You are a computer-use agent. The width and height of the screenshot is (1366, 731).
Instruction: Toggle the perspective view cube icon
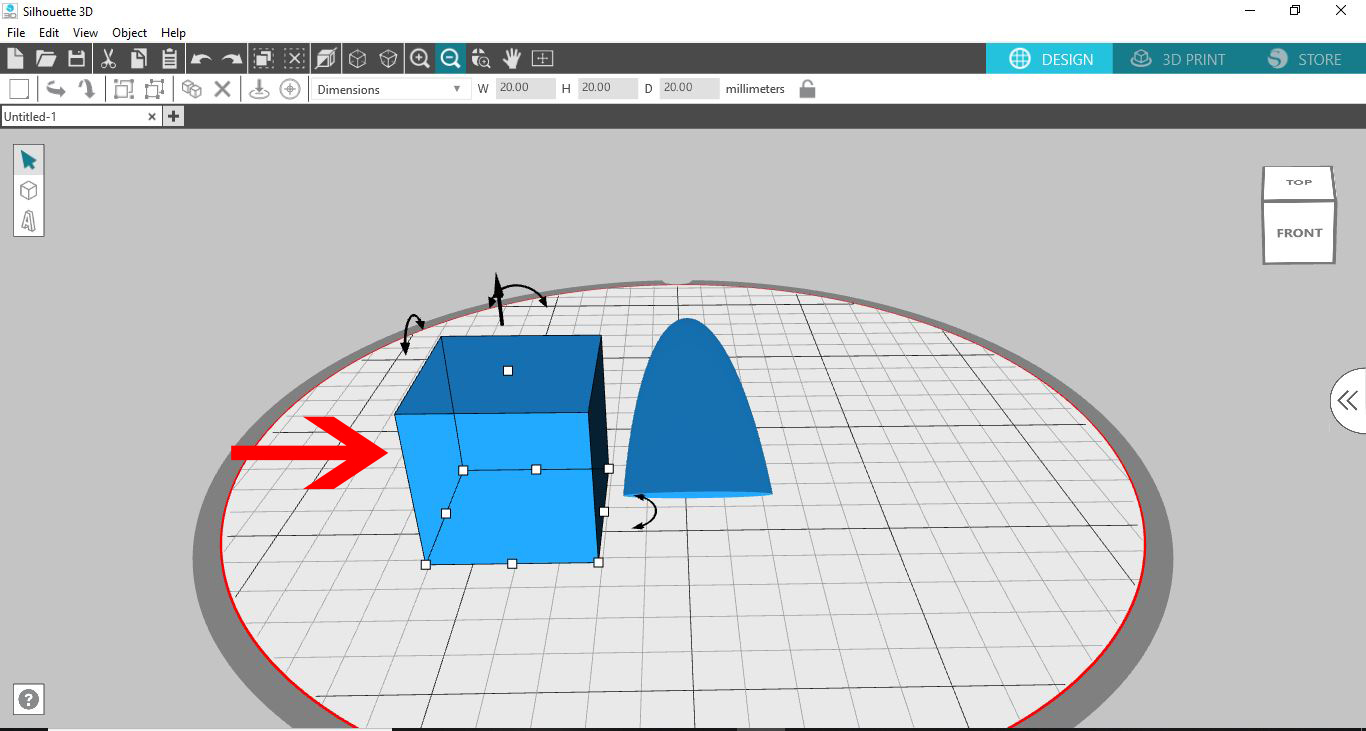(x=326, y=58)
